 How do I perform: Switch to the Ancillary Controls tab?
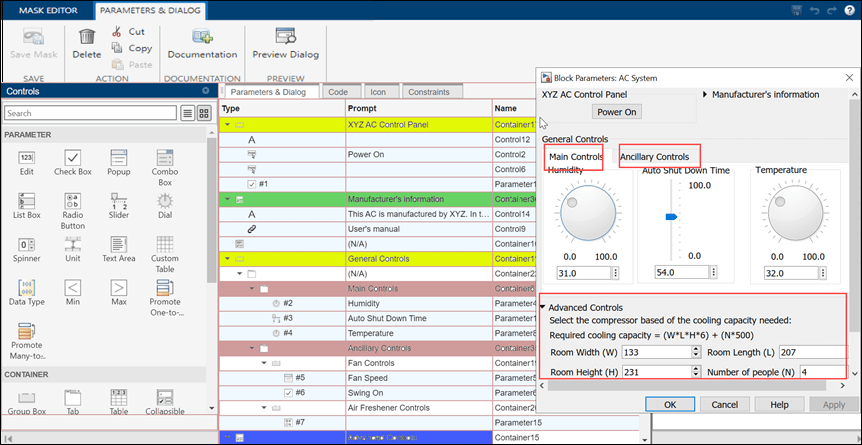point(654,157)
